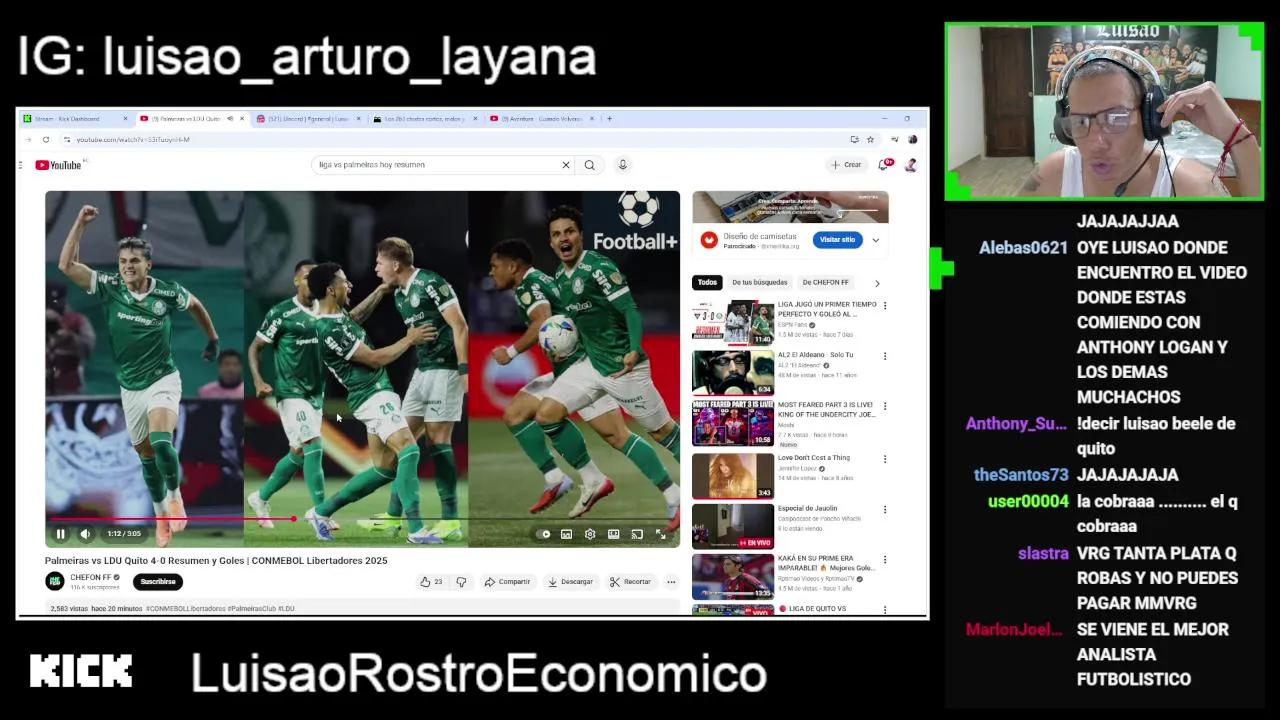Open the YouTube home logo
Viewport: 1280px width, 720px height.
tap(59, 165)
